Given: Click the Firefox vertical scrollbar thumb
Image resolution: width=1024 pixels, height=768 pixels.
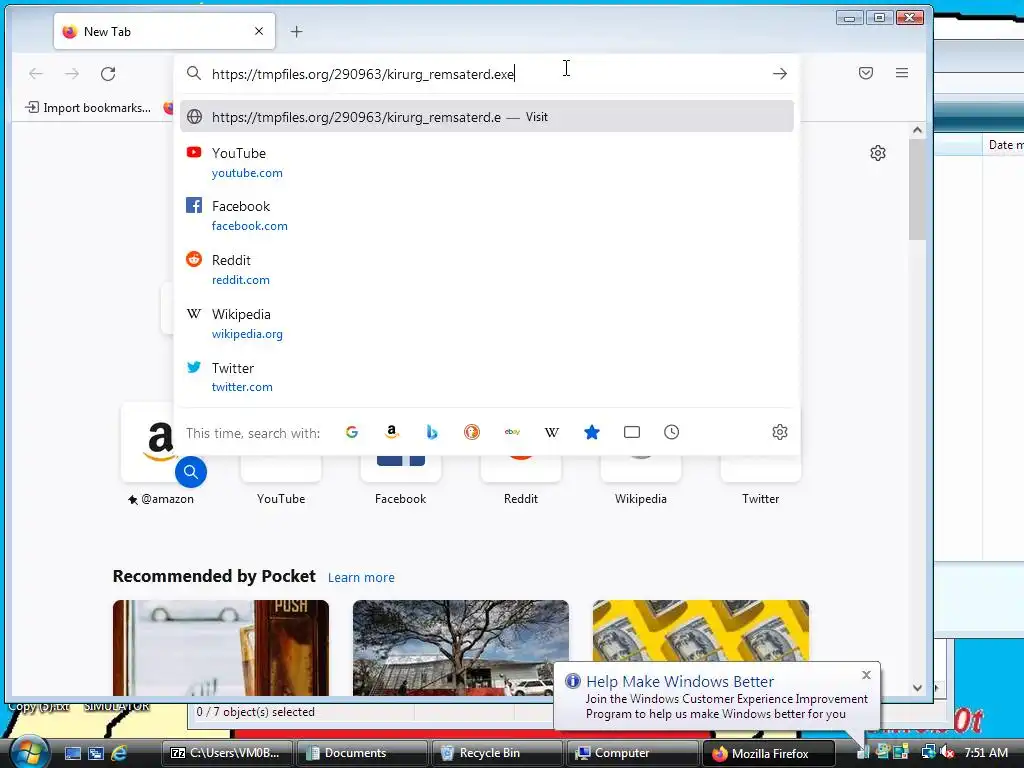Looking at the screenshot, I should coord(918,189).
